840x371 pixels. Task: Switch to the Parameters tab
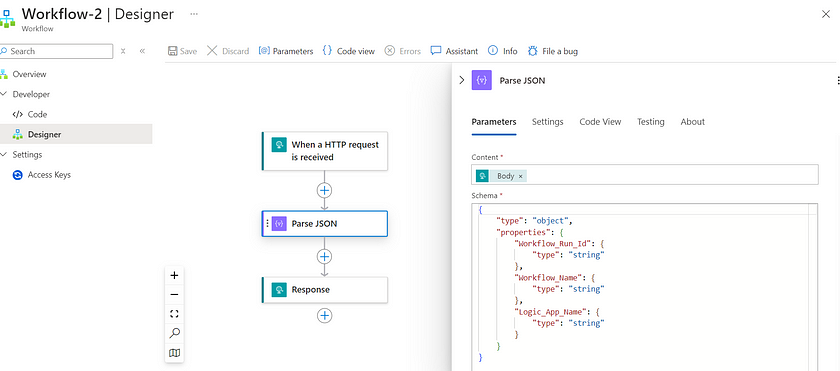(494, 122)
